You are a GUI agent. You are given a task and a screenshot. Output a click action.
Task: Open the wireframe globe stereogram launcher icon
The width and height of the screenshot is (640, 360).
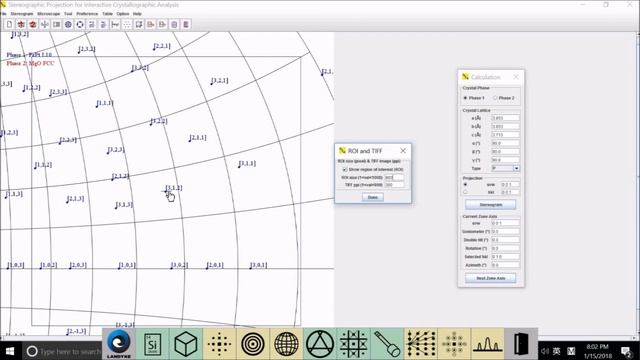286,344
